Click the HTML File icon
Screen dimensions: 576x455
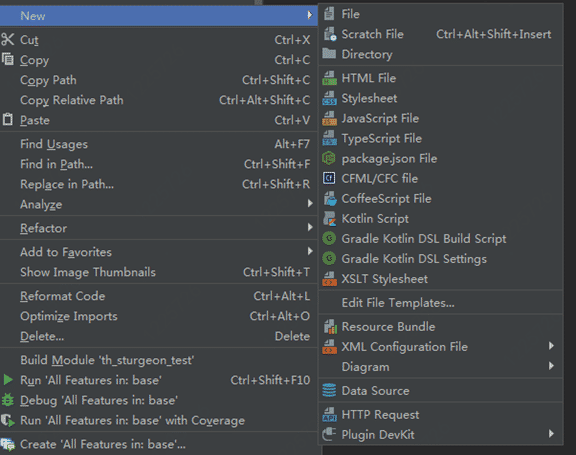click(x=329, y=78)
